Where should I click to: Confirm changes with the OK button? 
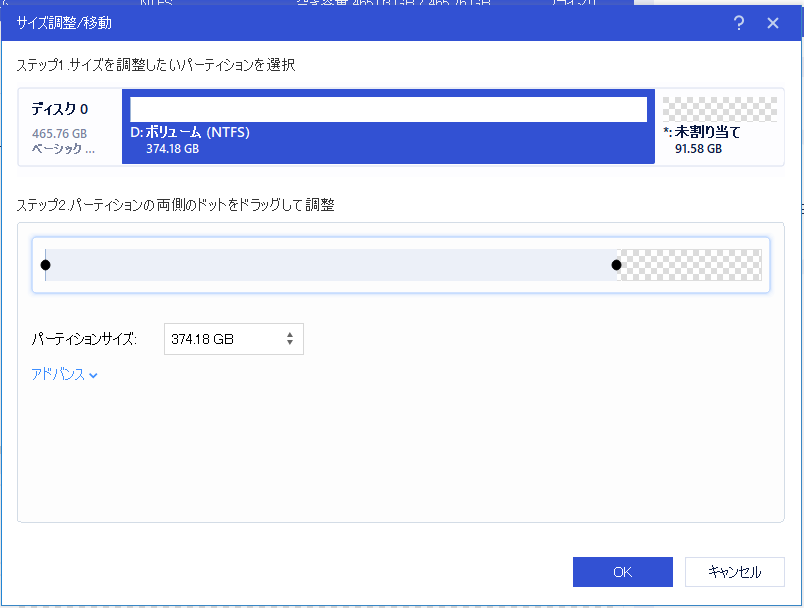pyautogui.click(x=622, y=571)
